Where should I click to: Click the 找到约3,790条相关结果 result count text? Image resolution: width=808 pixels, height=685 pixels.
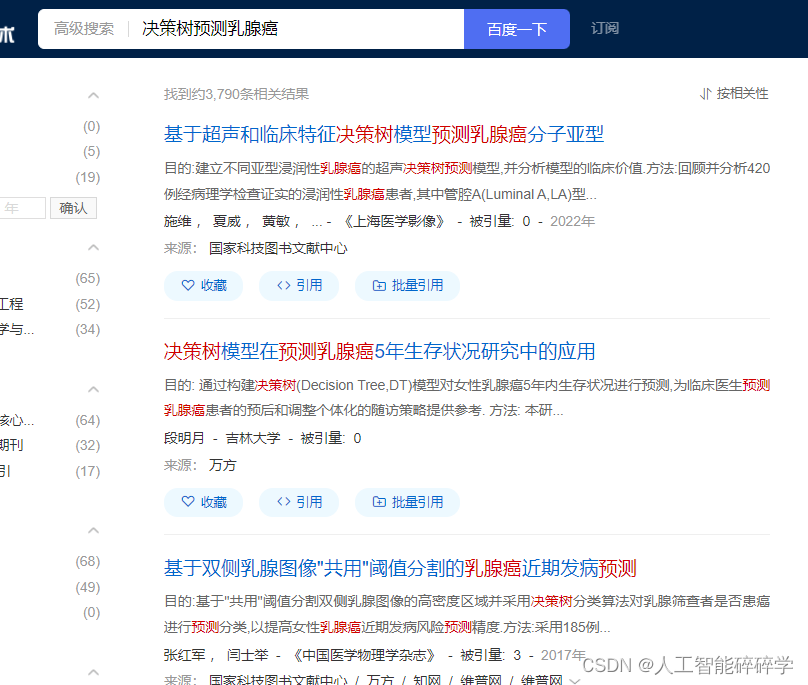(237, 94)
